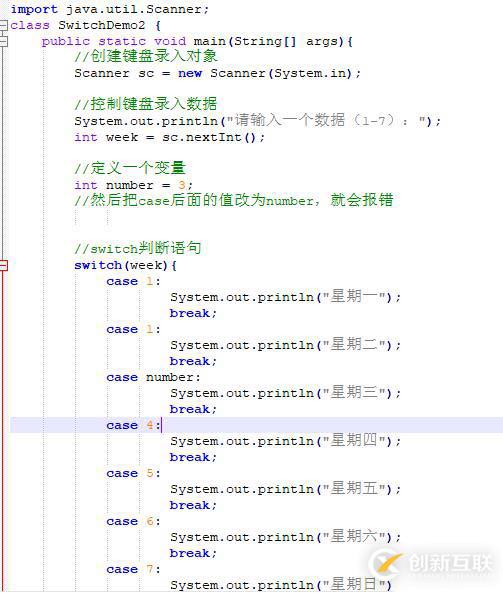Click the public static void main declaration
503x593 pixels.
(x=197, y=41)
